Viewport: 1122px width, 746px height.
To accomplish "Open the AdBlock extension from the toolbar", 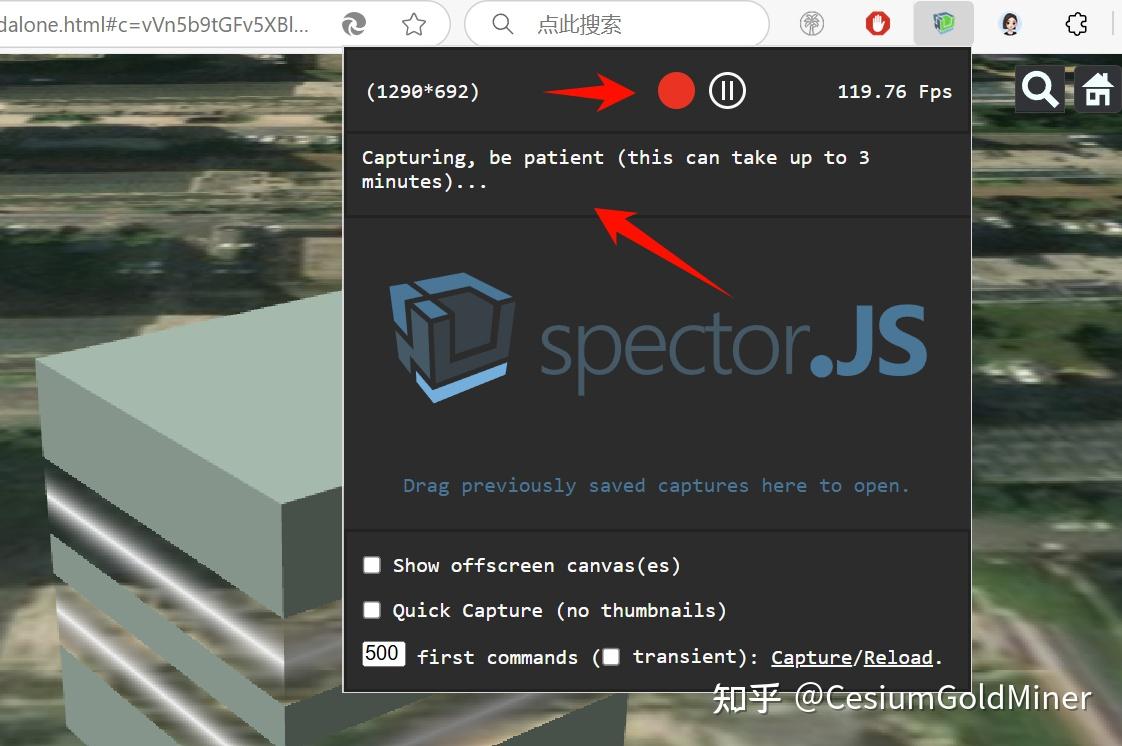I will (x=877, y=23).
